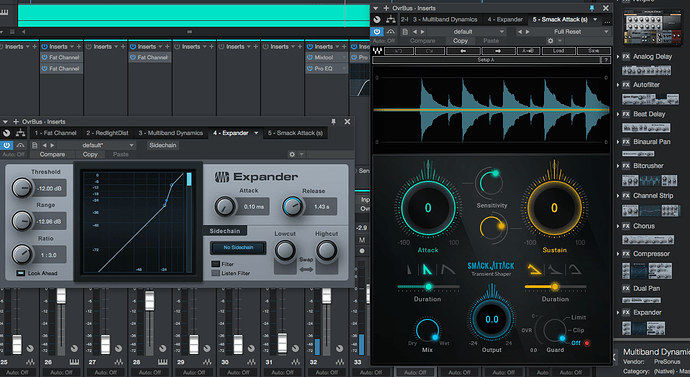Click the Waves logo in Smack Attack toolbar
Viewport: 690px width, 377px height.
coord(378,51)
